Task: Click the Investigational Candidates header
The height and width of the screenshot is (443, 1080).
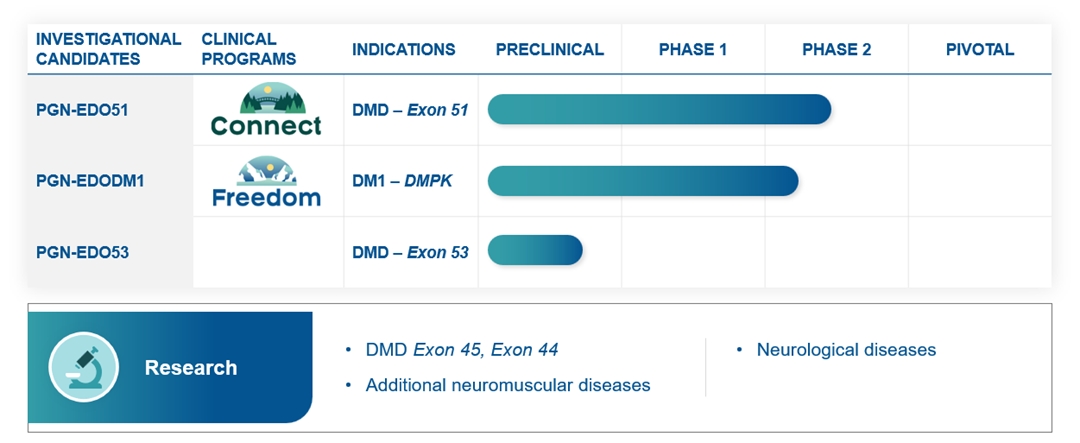Action: (108, 49)
